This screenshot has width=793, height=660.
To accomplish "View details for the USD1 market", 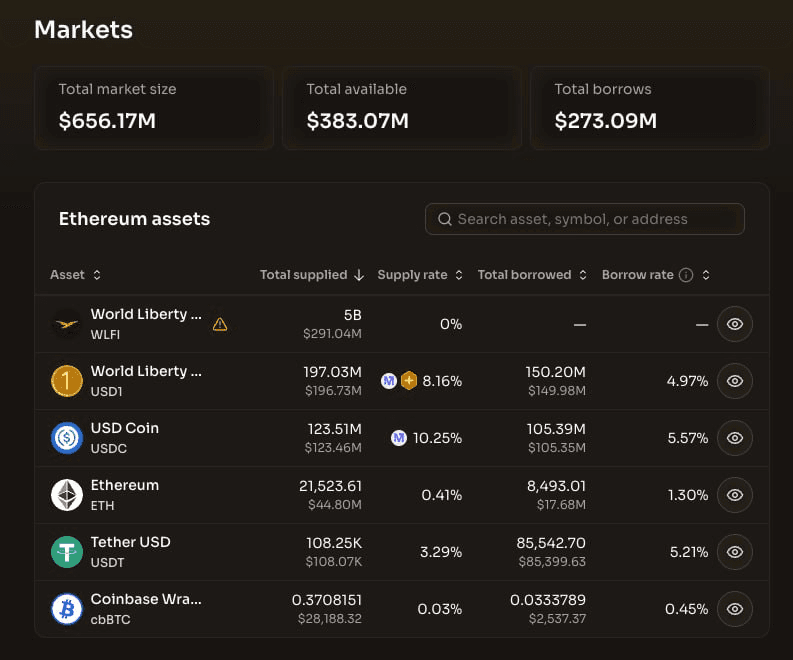I will coord(735,381).
